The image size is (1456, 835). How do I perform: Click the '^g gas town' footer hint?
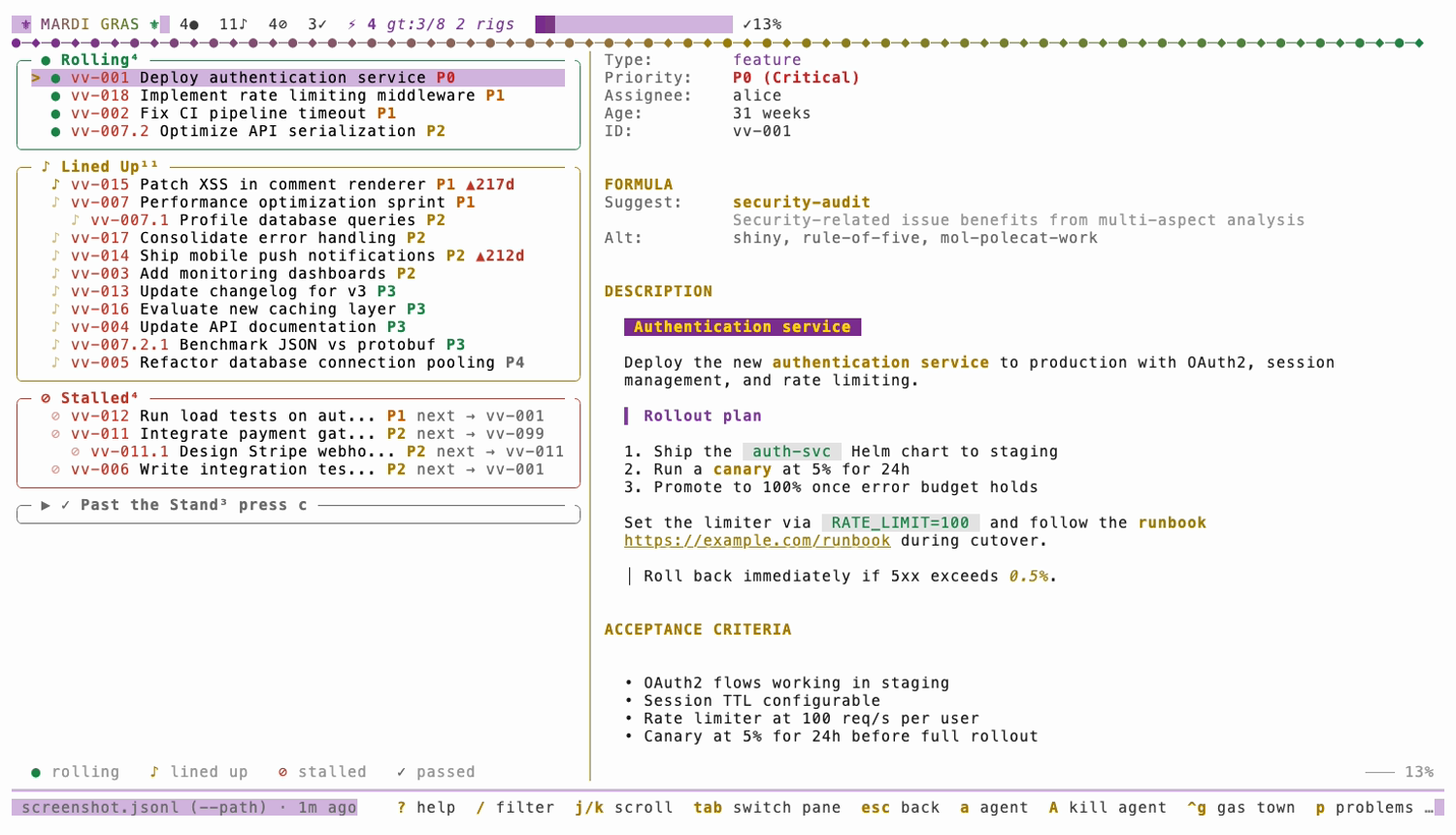point(1241,808)
